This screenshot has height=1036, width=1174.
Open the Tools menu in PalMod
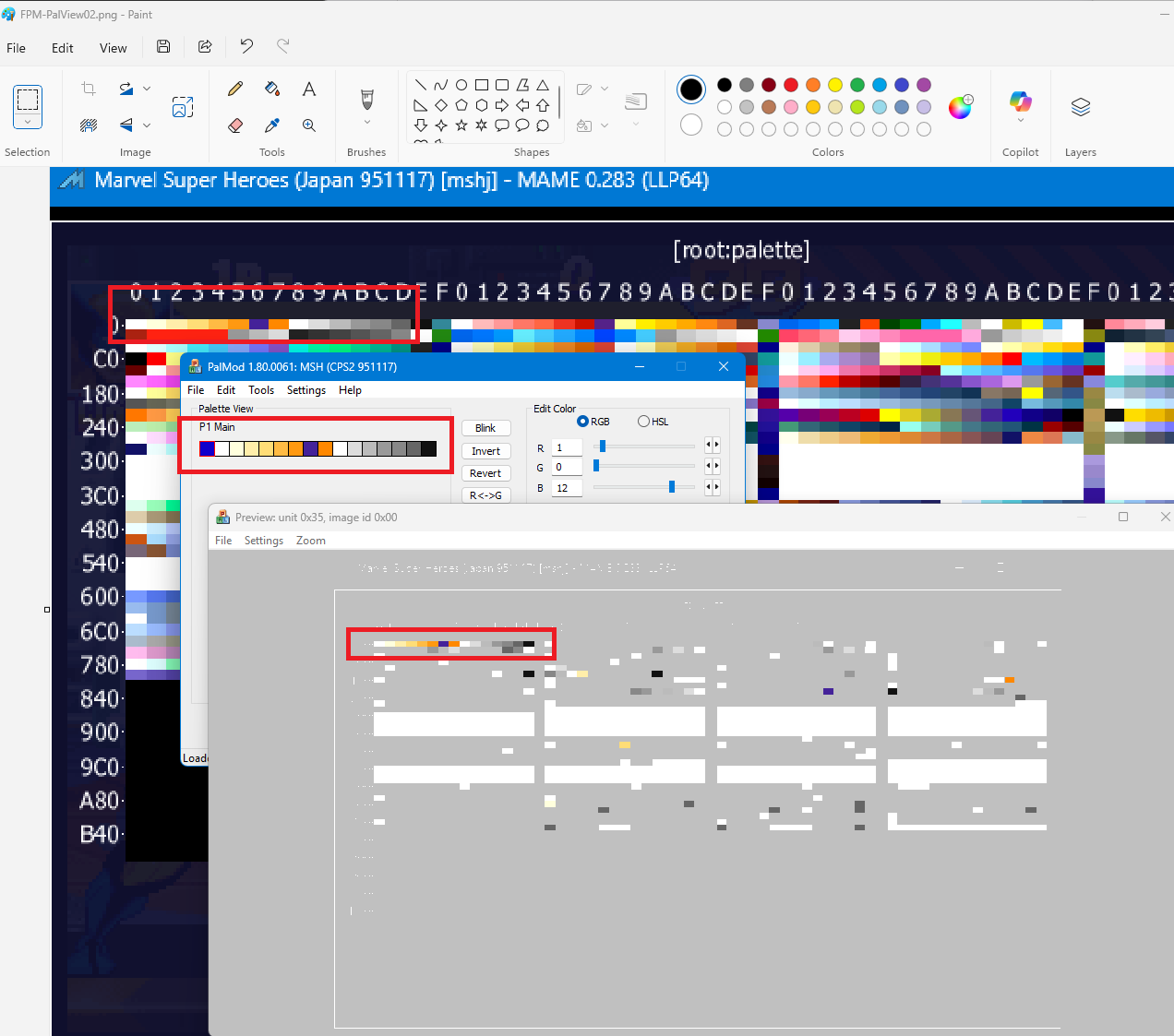(x=261, y=390)
